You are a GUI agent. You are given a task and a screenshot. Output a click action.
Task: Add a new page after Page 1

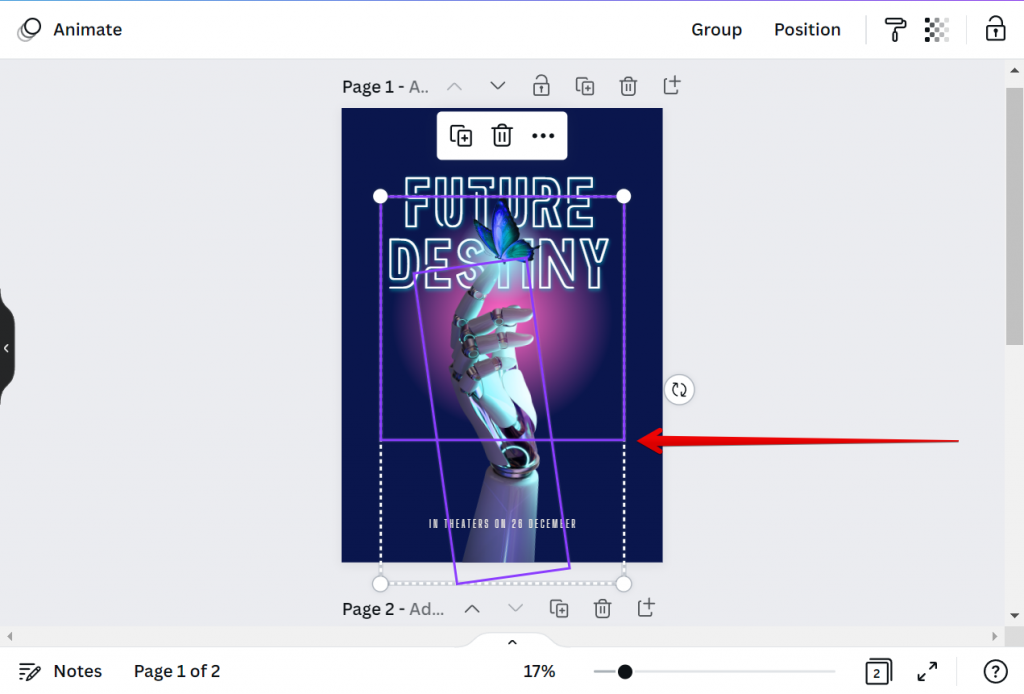[671, 86]
